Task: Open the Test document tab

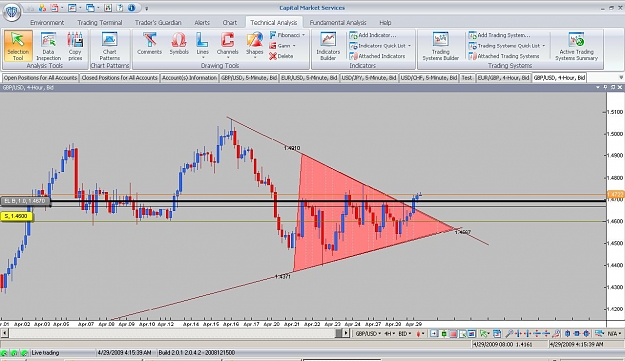Action: (467, 78)
